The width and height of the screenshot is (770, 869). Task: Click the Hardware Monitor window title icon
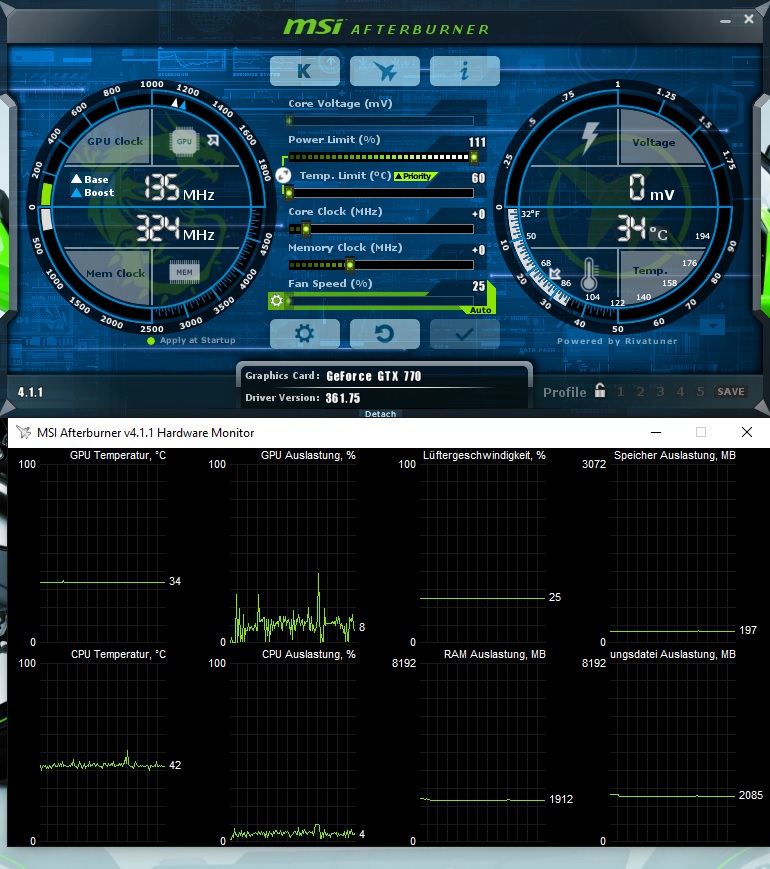point(23,432)
